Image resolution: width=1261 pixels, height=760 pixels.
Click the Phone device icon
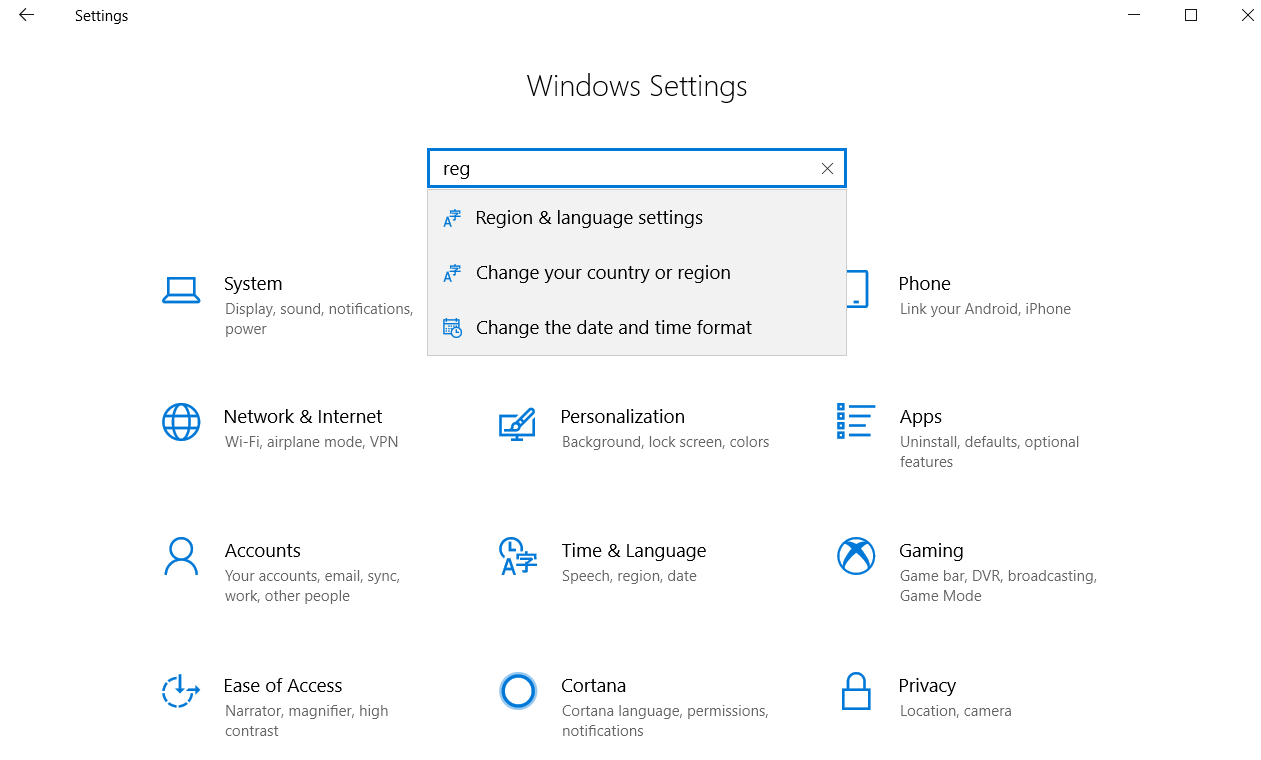[x=856, y=289]
